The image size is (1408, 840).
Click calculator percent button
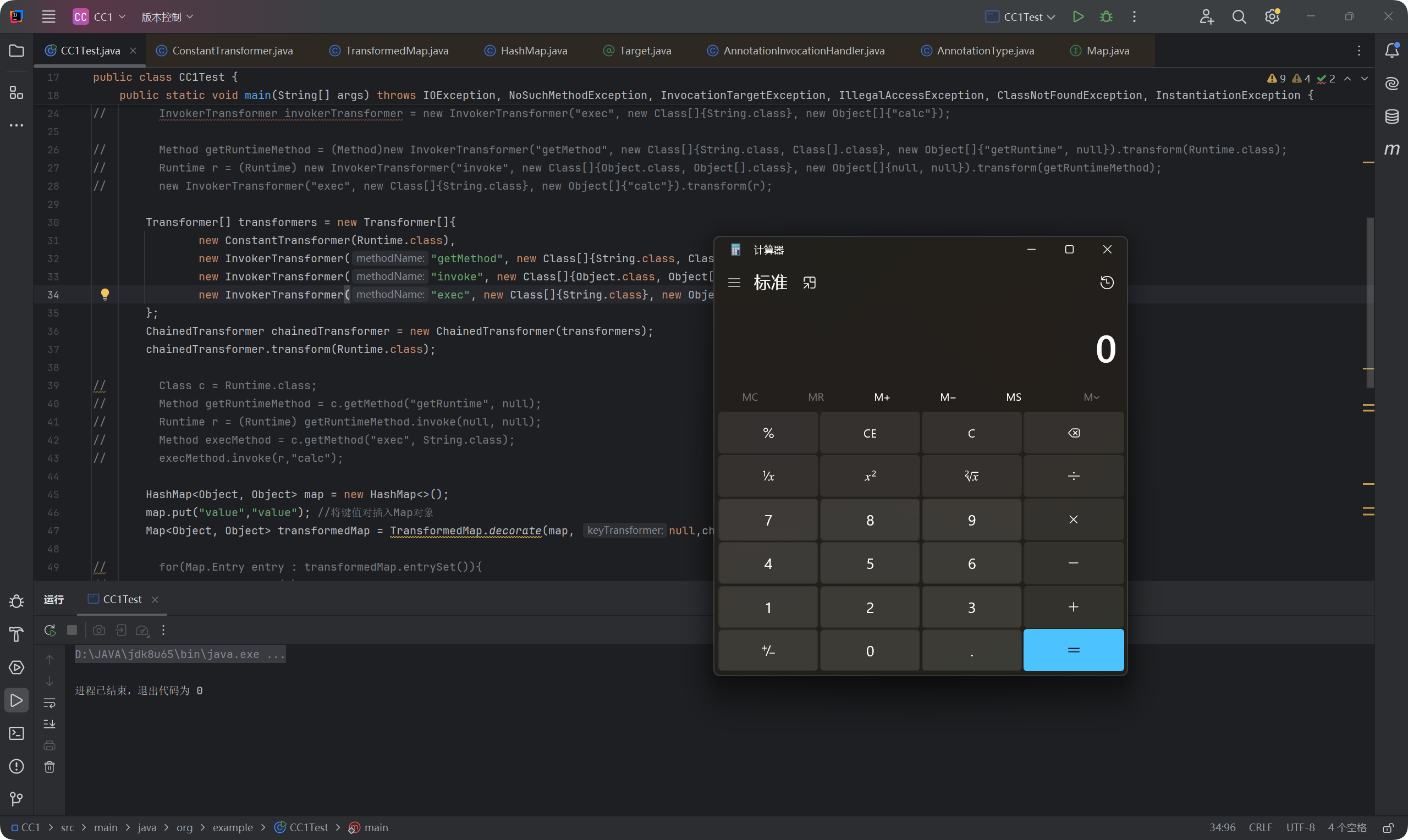click(768, 433)
